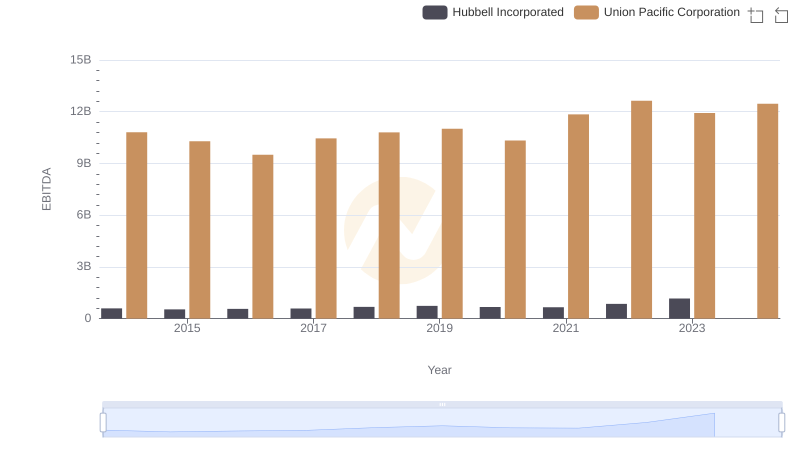Click the data zoom top mover bar
The image size is (800, 461).
442,404
